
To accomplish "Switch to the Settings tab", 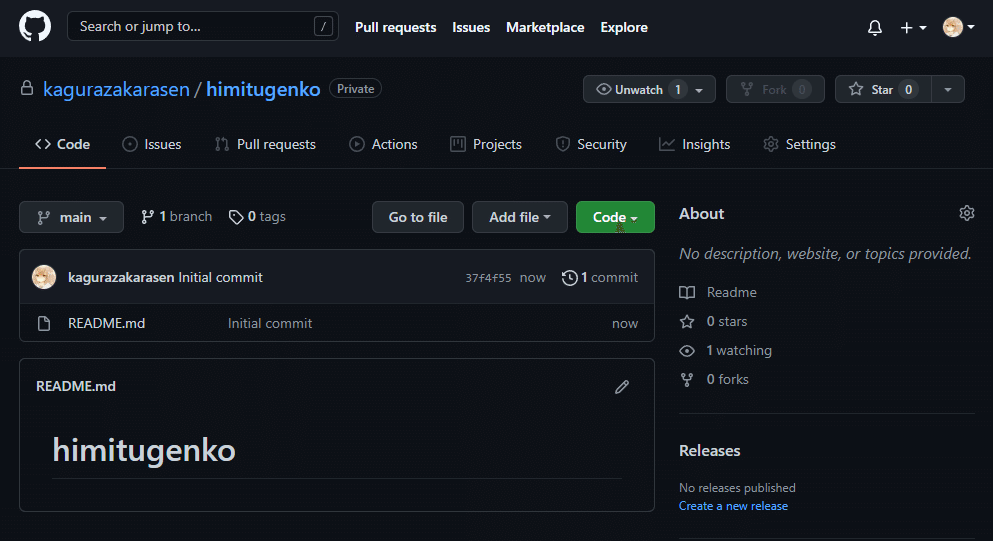I will [799, 144].
